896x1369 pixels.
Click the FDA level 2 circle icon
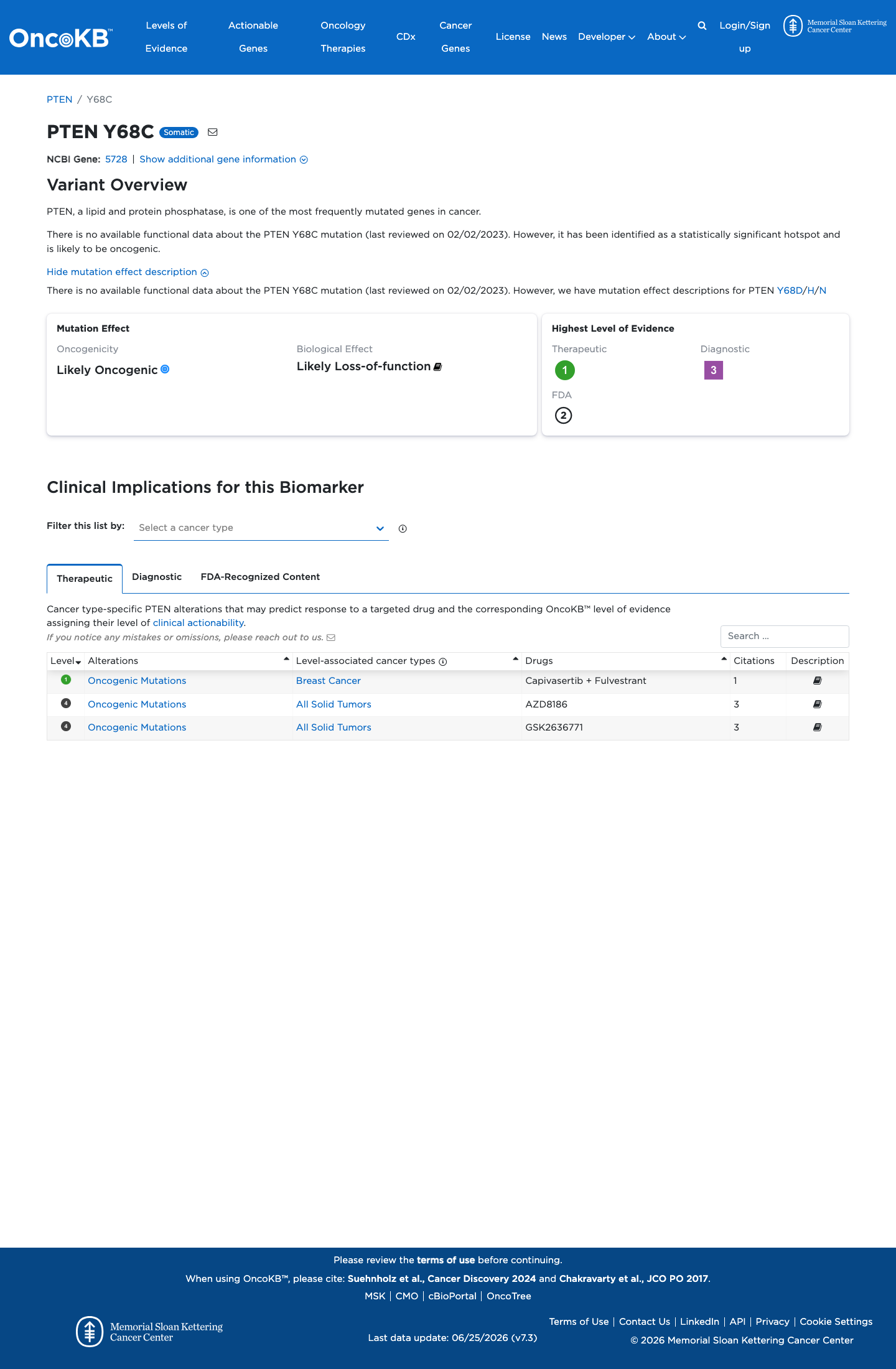coord(563,415)
